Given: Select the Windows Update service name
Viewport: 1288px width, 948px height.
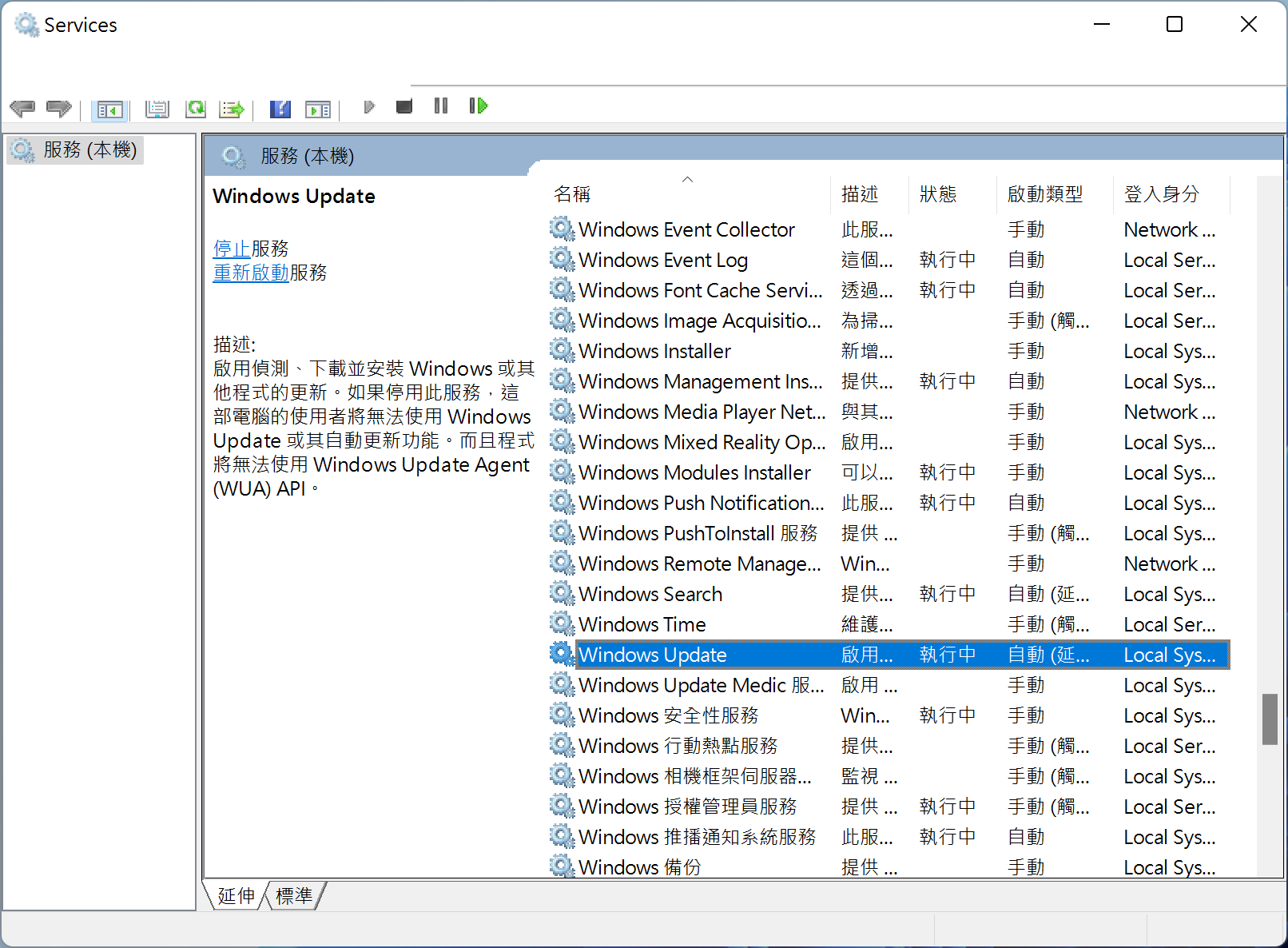Looking at the screenshot, I should click(x=653, y=655).
